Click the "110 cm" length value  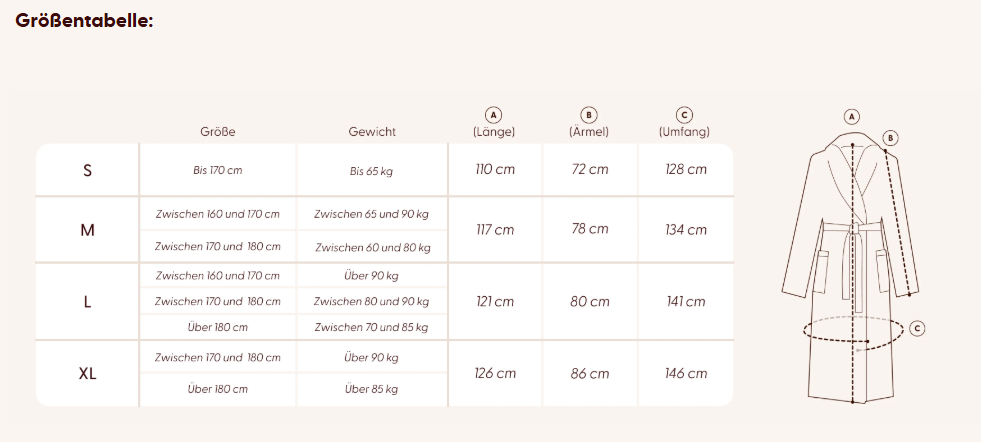tap(495, 169)
